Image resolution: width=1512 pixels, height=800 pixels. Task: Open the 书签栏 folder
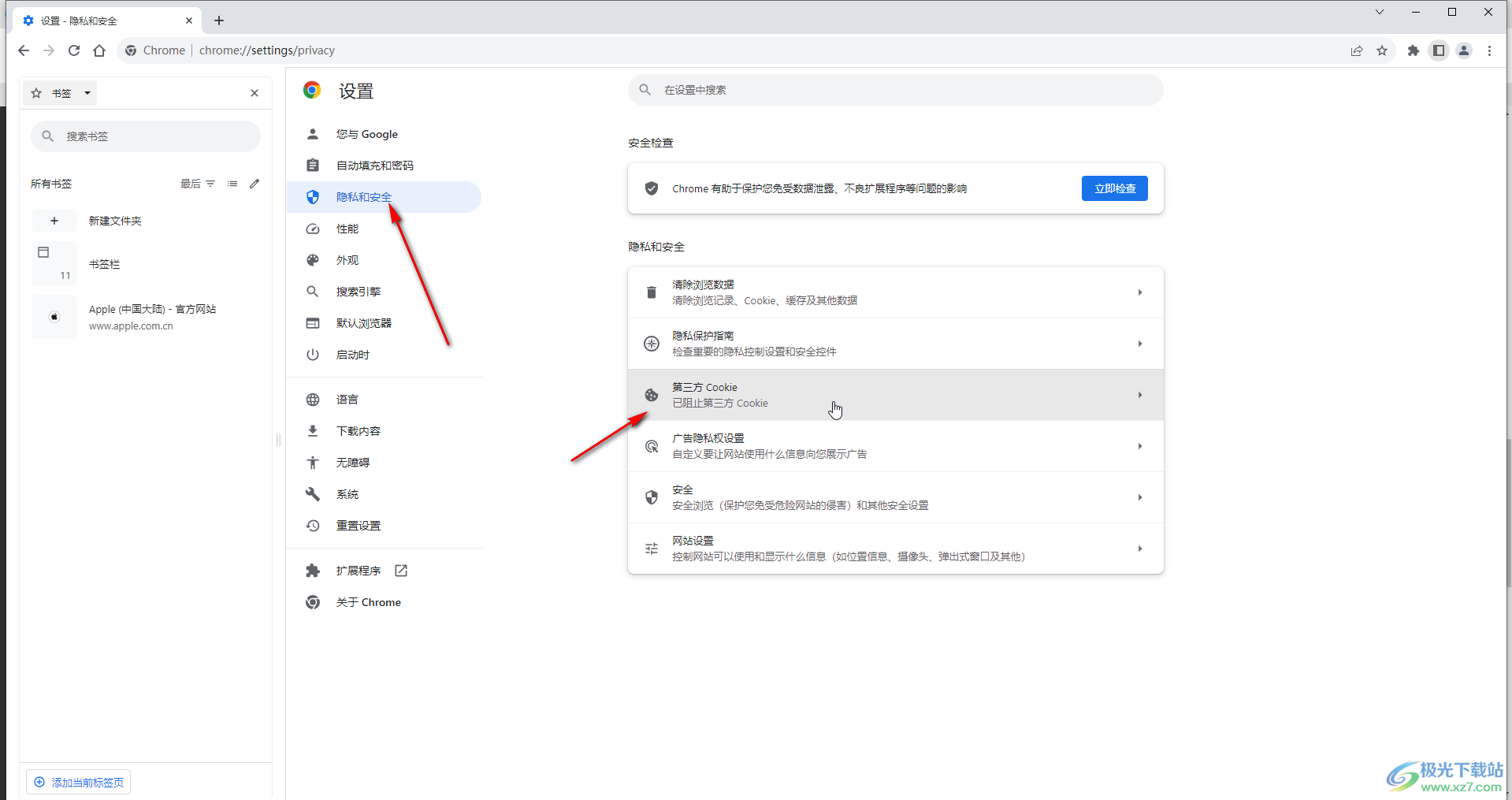(104, 264)
